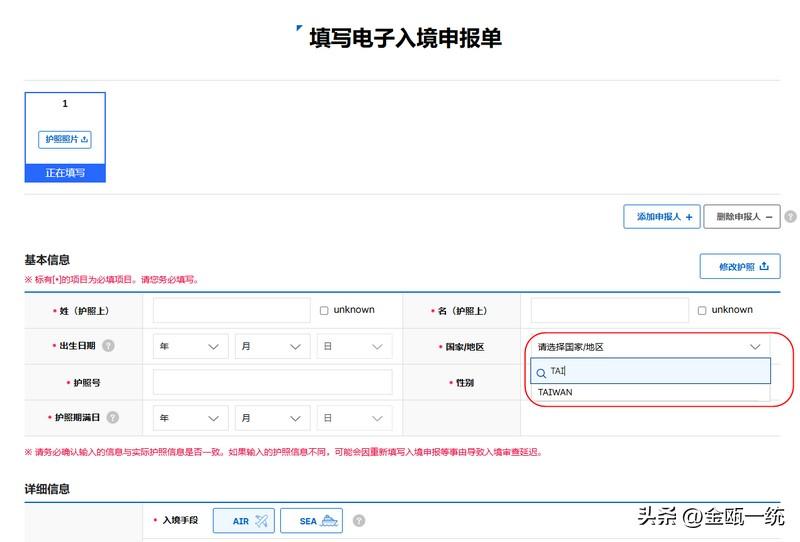
Task: Focus the 姓（护照上）input field
Action: (232, 310)
